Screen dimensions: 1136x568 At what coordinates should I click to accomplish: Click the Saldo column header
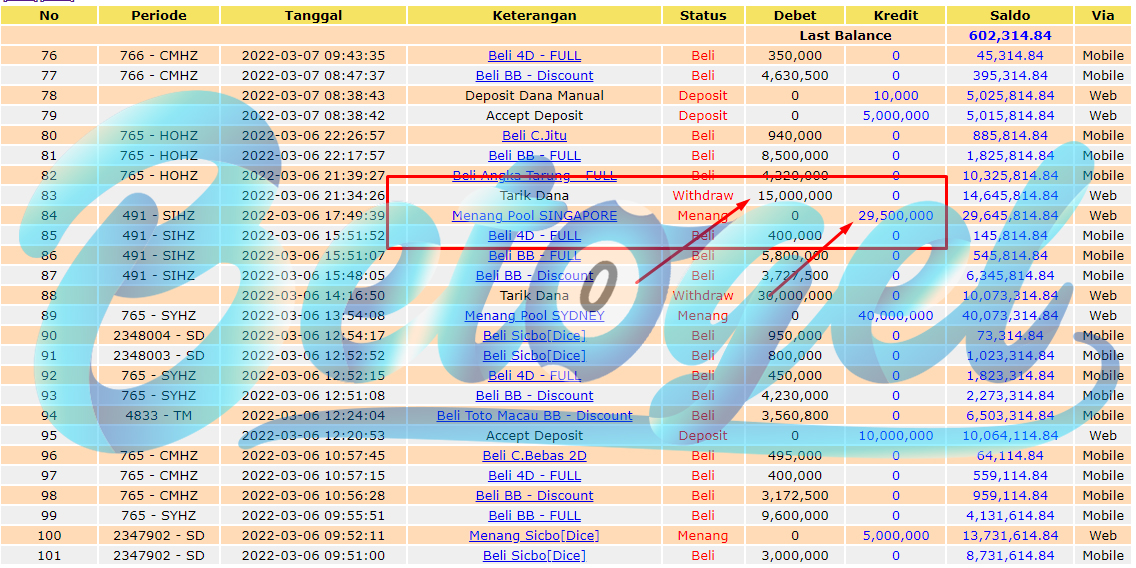(x=1010, y=15)
